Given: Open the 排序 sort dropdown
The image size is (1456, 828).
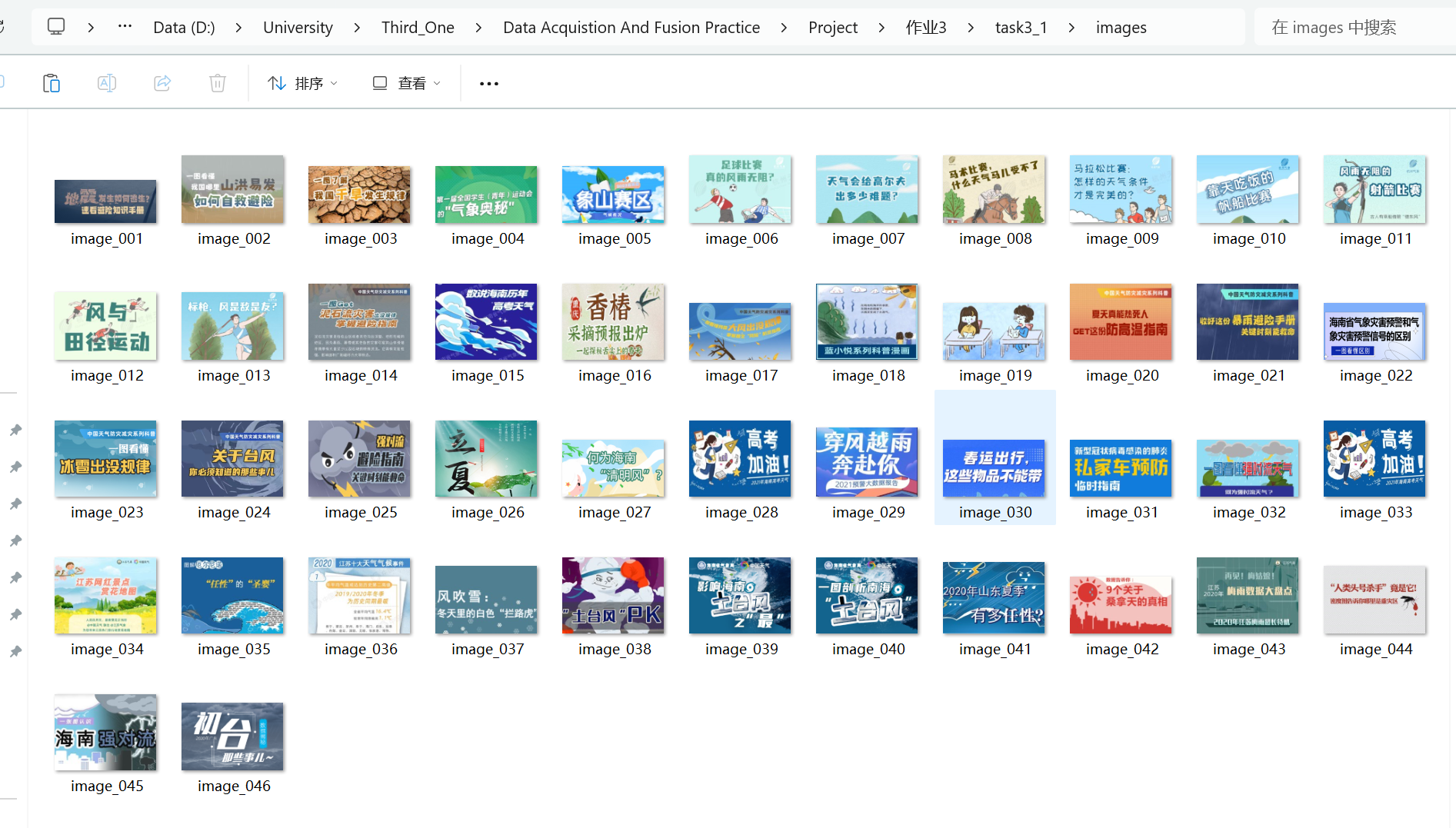Looking at the screenshot, I should [x=303, y=83].
